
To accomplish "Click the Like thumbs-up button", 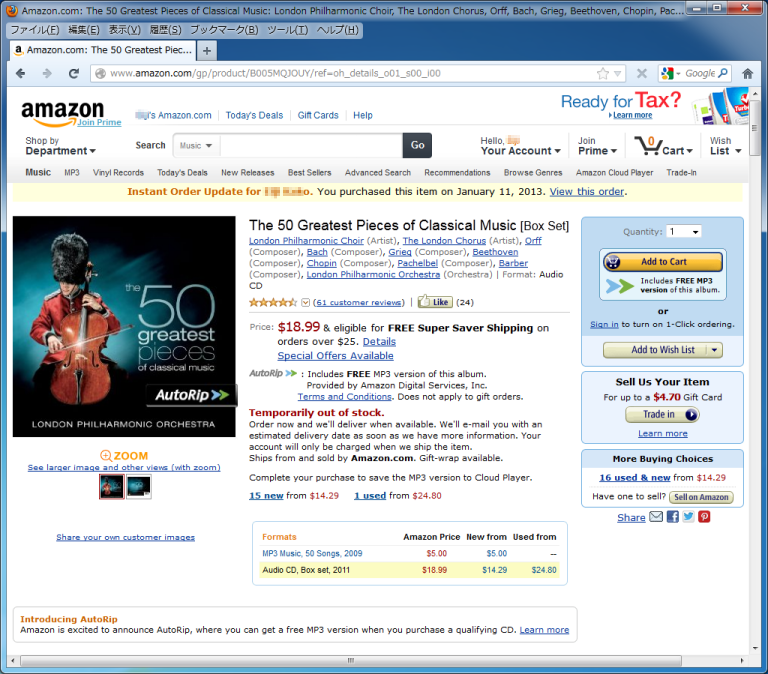I will click(435, 302).
